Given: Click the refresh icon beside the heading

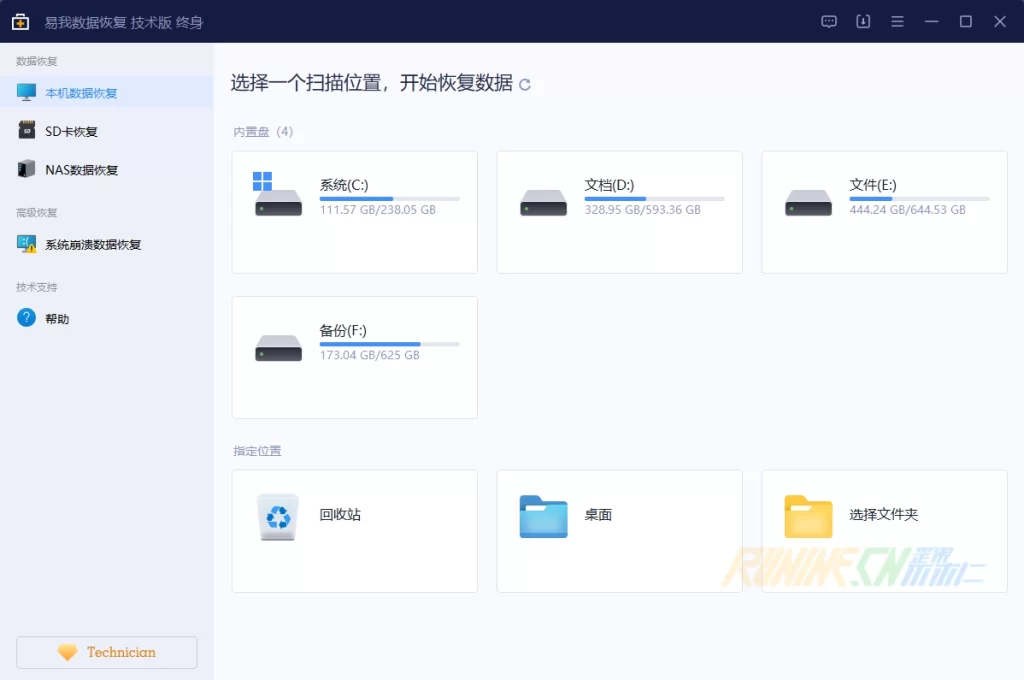Looking at the screenshot, I should (x=525, y=85).
